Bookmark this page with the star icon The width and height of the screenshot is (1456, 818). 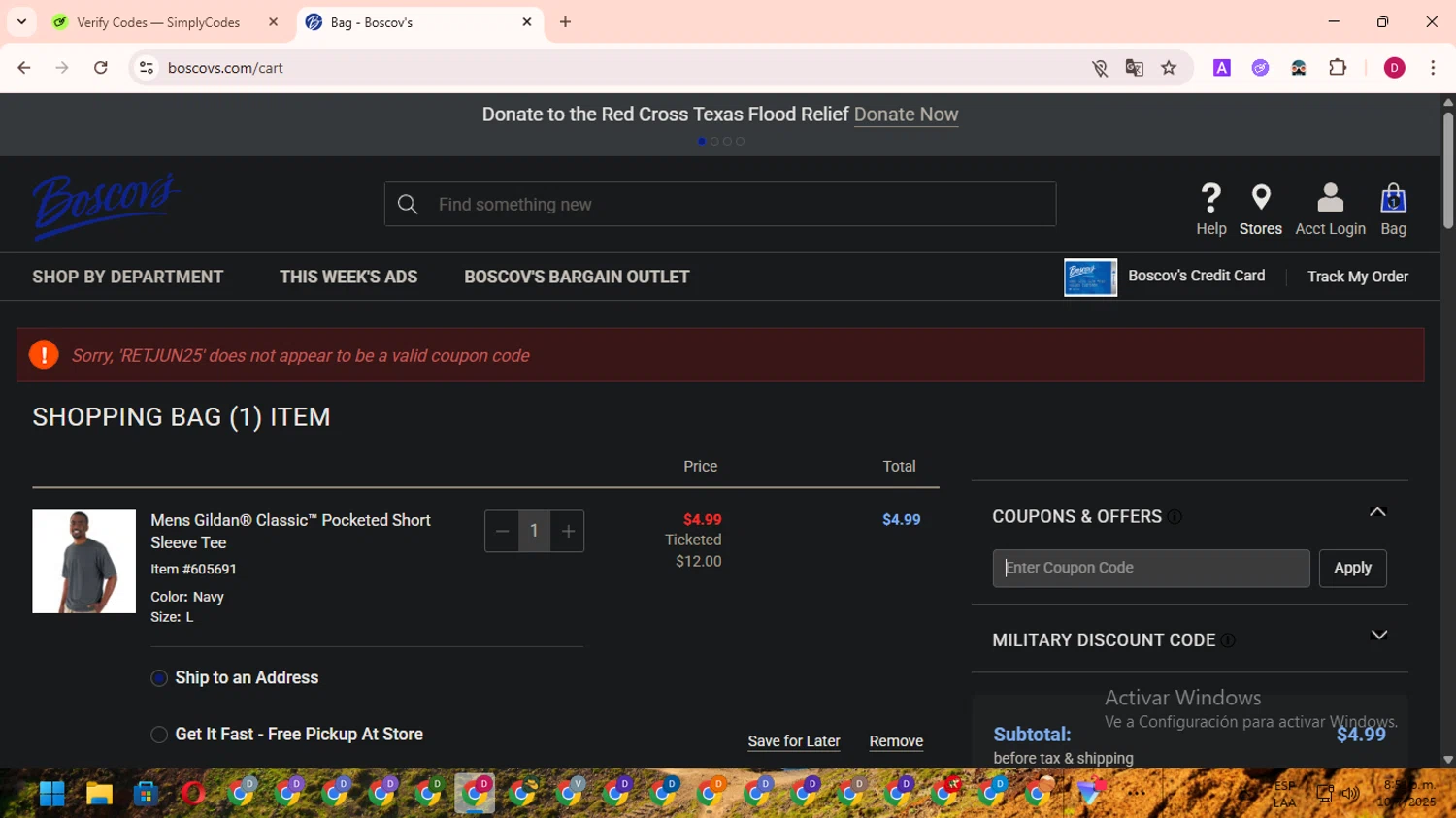click(x=1169, y=68)
